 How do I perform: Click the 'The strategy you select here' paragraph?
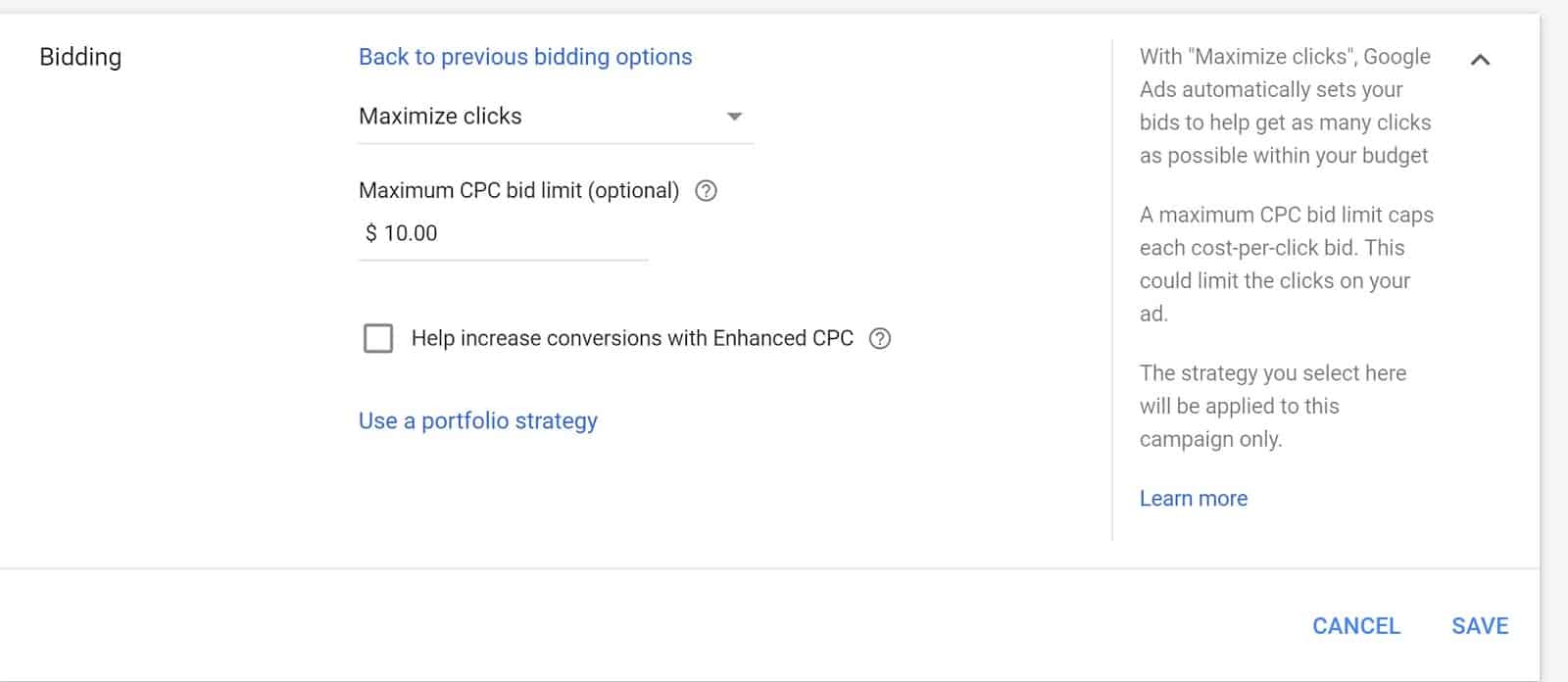point(1272,406)
